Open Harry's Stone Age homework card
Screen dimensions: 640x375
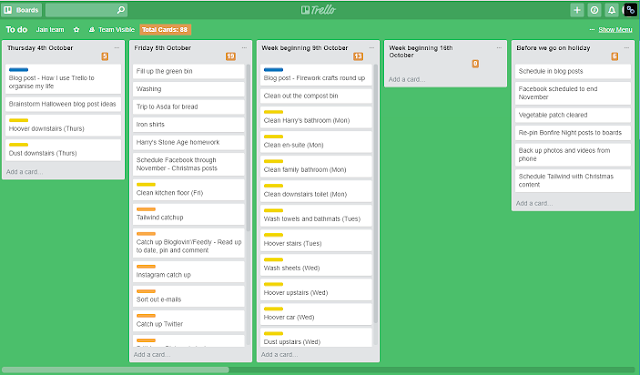coord(189,142)
